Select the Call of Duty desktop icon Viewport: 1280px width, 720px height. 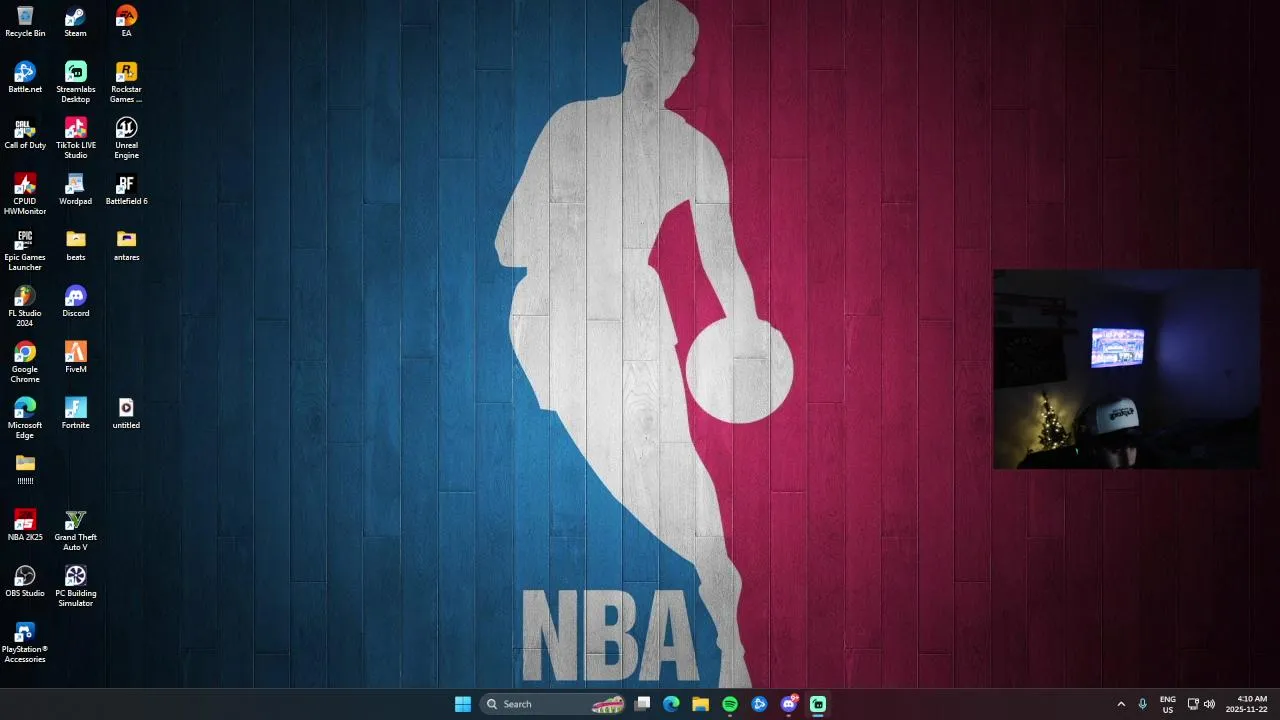[25, 133]
